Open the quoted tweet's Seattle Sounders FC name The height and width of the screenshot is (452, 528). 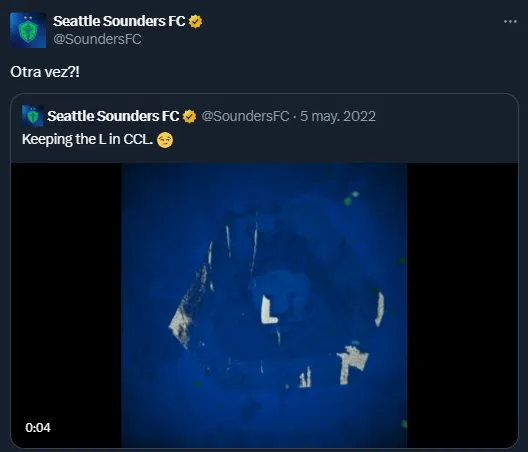point(113,116)
